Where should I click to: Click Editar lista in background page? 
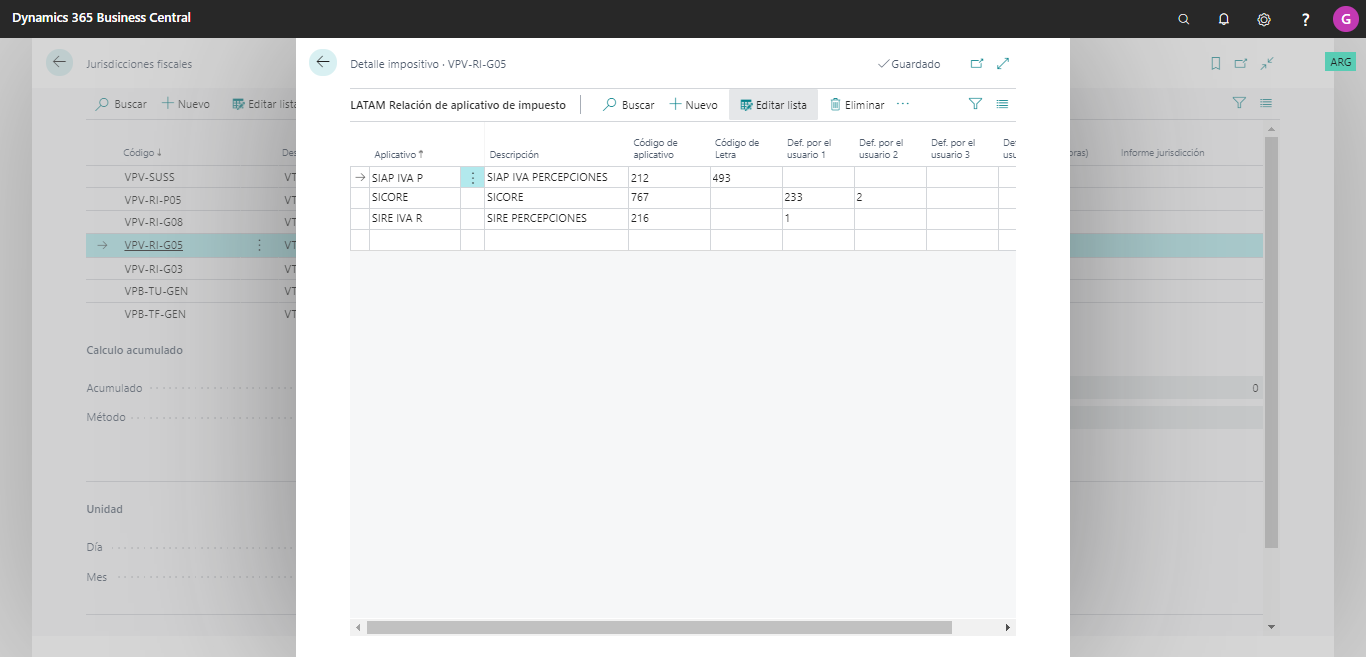(x=264, y=104)
